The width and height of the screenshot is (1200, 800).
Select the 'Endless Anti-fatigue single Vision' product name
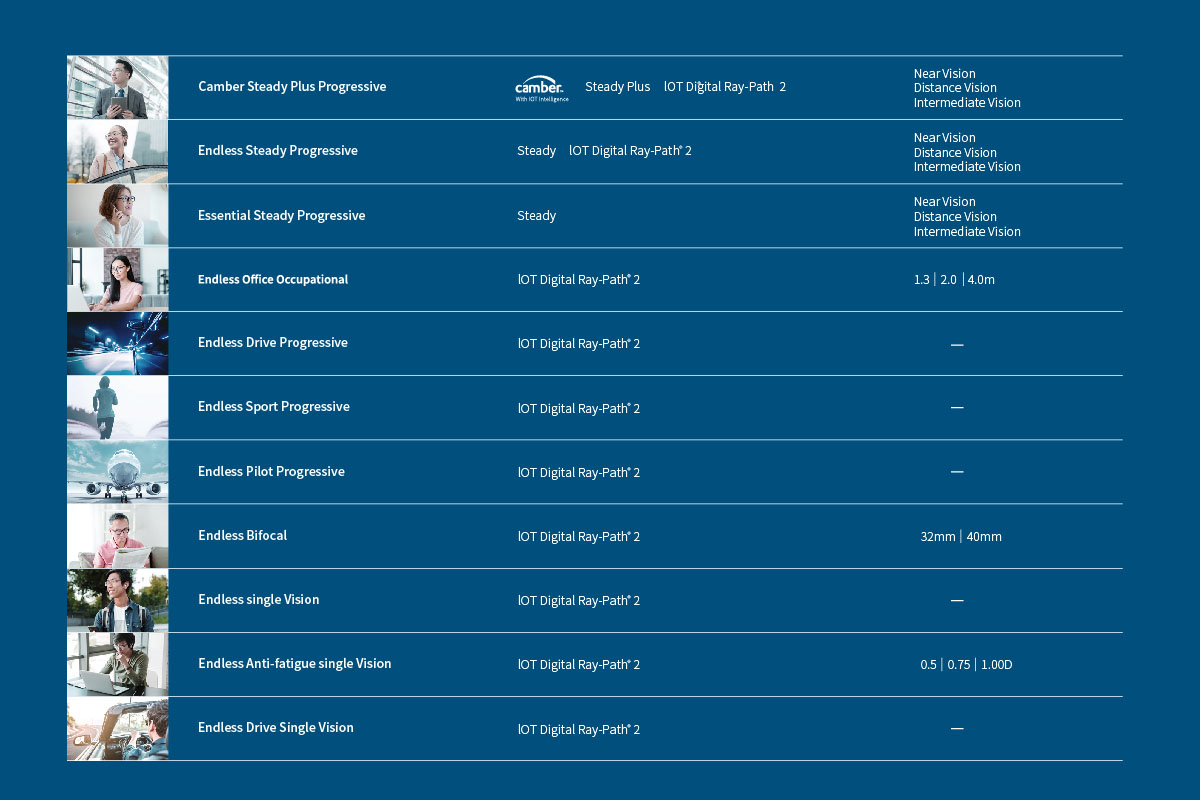pyautogui.click(x=295, y=664)
